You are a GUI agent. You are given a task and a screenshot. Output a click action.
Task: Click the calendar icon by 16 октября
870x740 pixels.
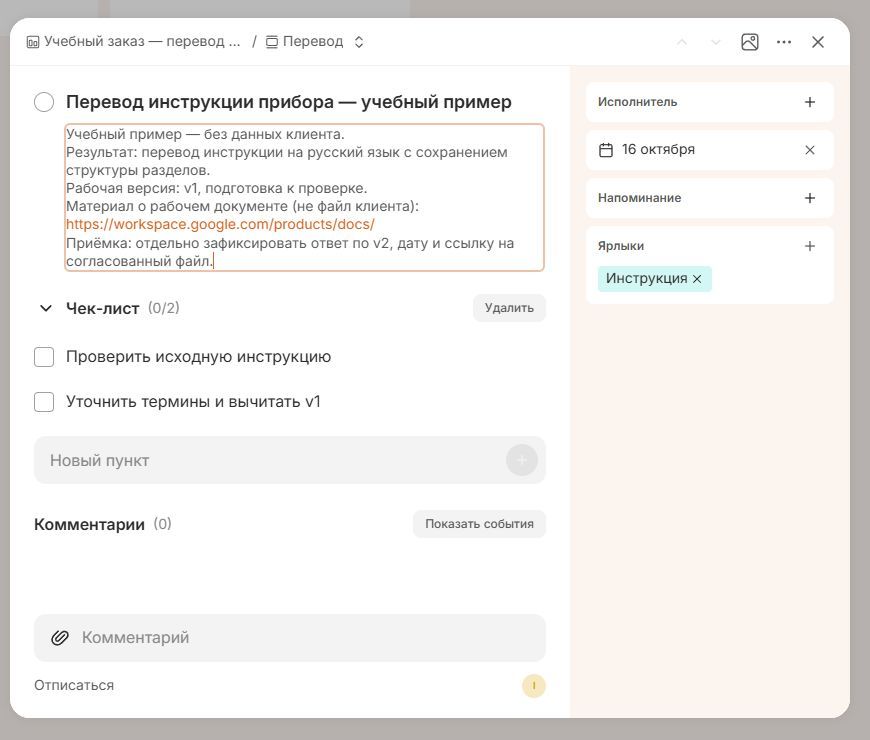tap(606, 150)
